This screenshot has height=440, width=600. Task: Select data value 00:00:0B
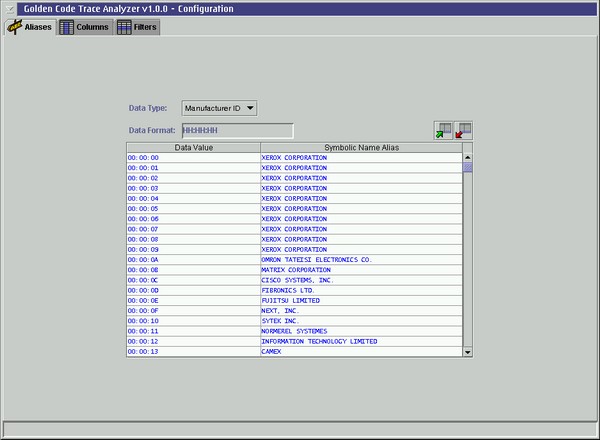pos(194,270)
